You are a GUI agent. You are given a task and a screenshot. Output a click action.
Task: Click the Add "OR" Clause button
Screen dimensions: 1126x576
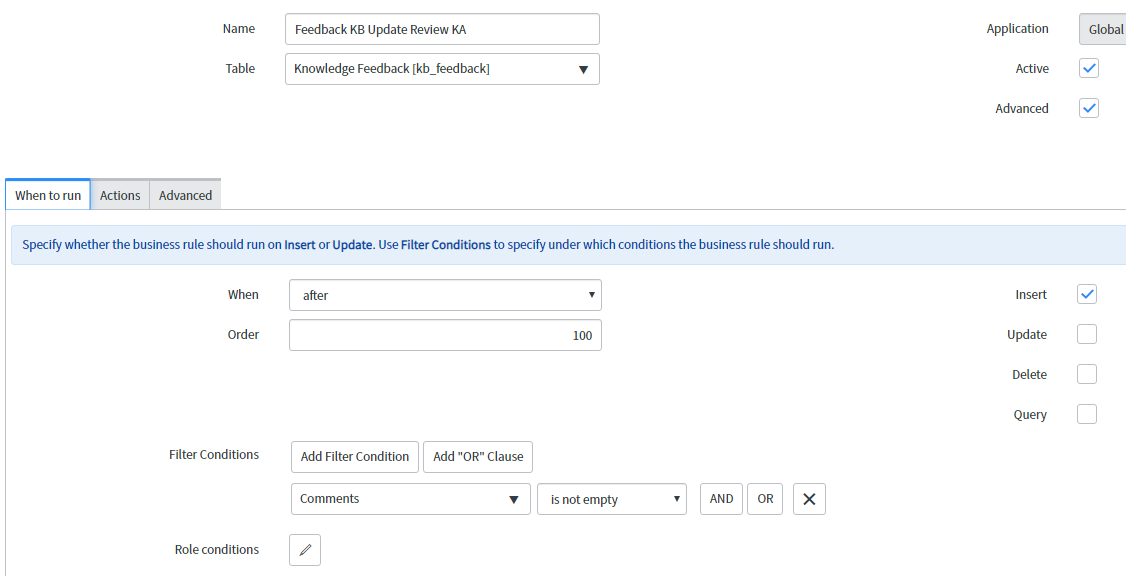click(478, 457)
